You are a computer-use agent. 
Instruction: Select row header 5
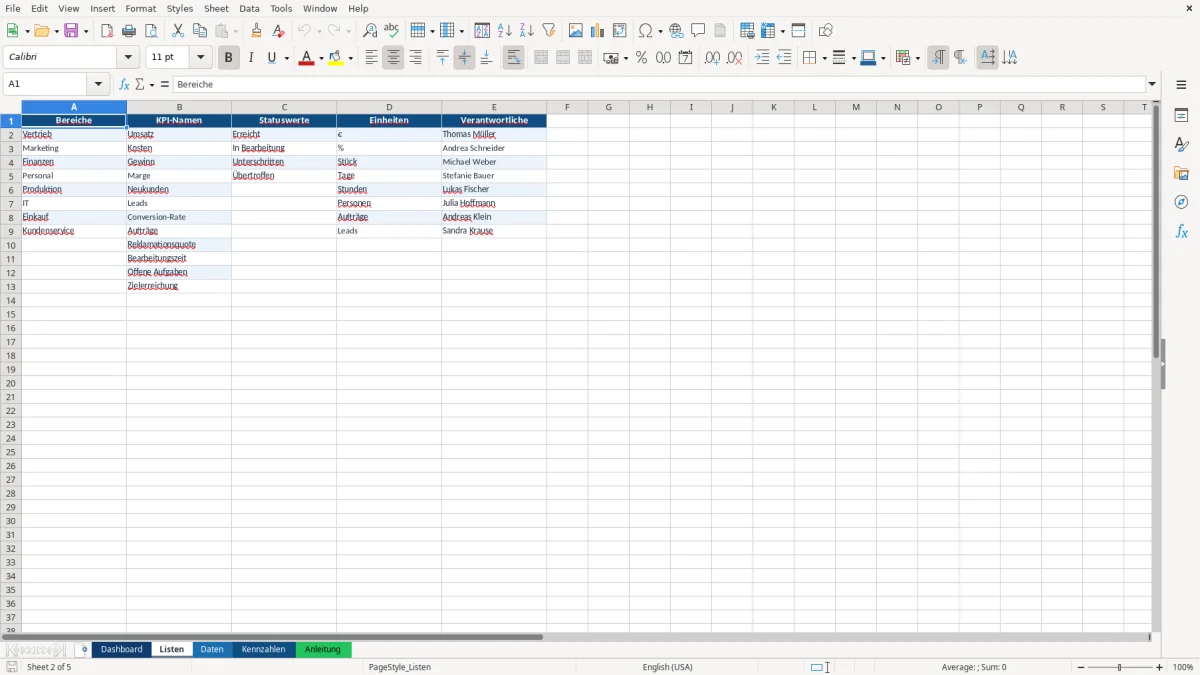(x=11, y=176)
